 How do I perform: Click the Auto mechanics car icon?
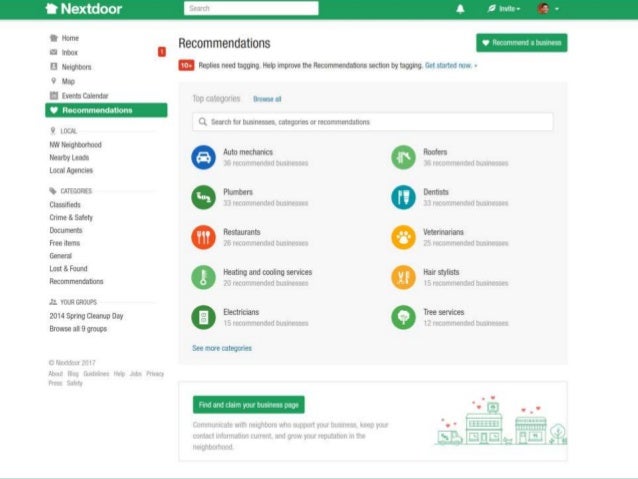[x=203, y=157]
